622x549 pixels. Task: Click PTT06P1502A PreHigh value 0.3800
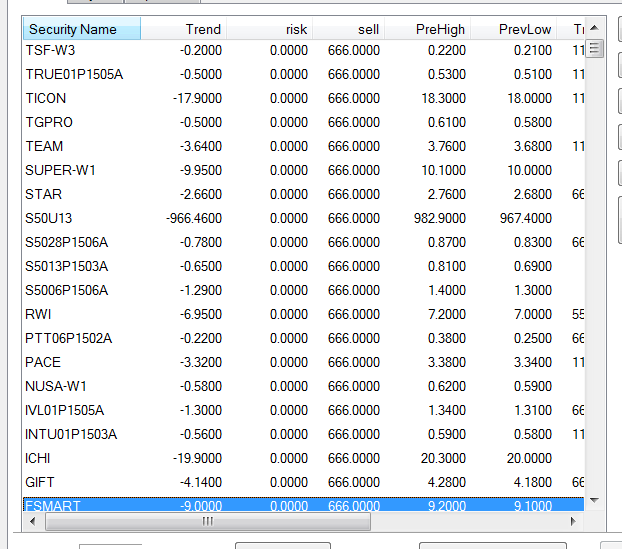447,338
